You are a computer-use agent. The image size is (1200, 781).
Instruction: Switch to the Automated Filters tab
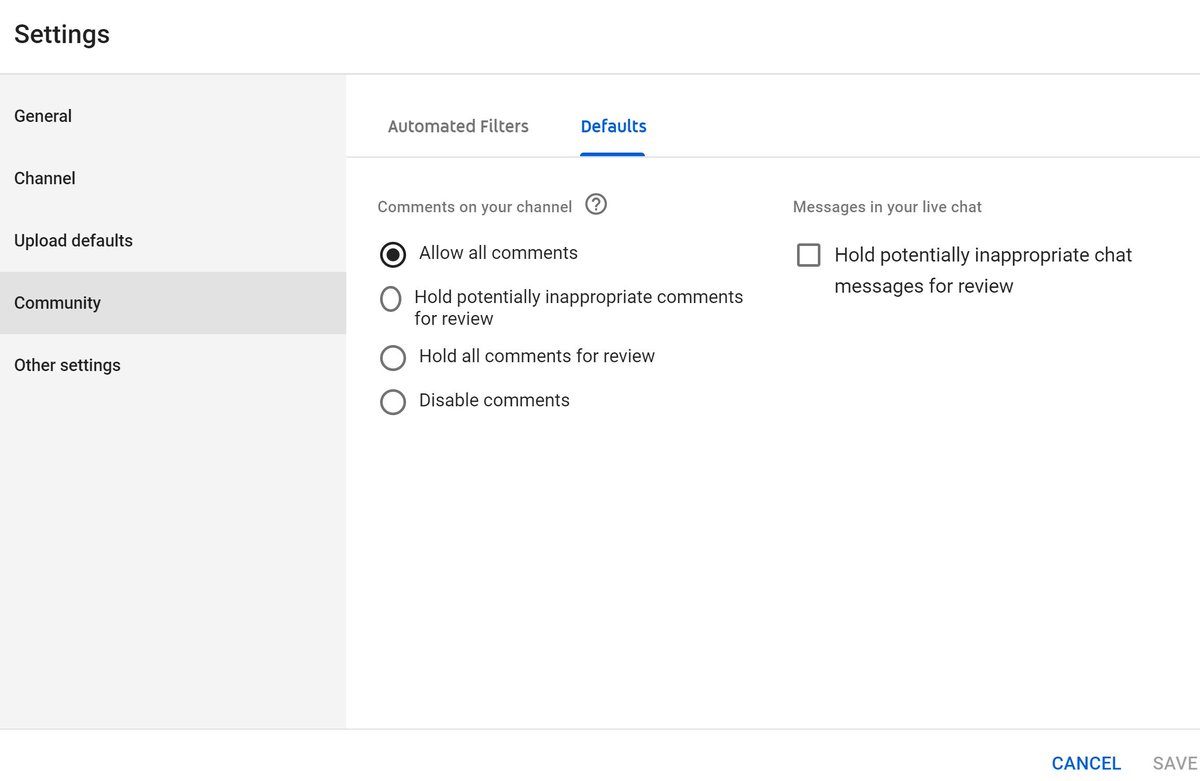click(458, 126)
